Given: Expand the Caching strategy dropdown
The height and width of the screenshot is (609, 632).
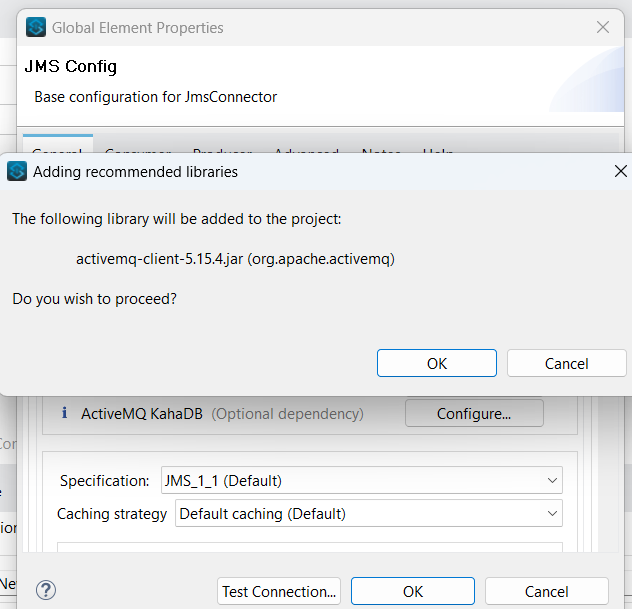Looking at the screenshot, I should point(368,514).
